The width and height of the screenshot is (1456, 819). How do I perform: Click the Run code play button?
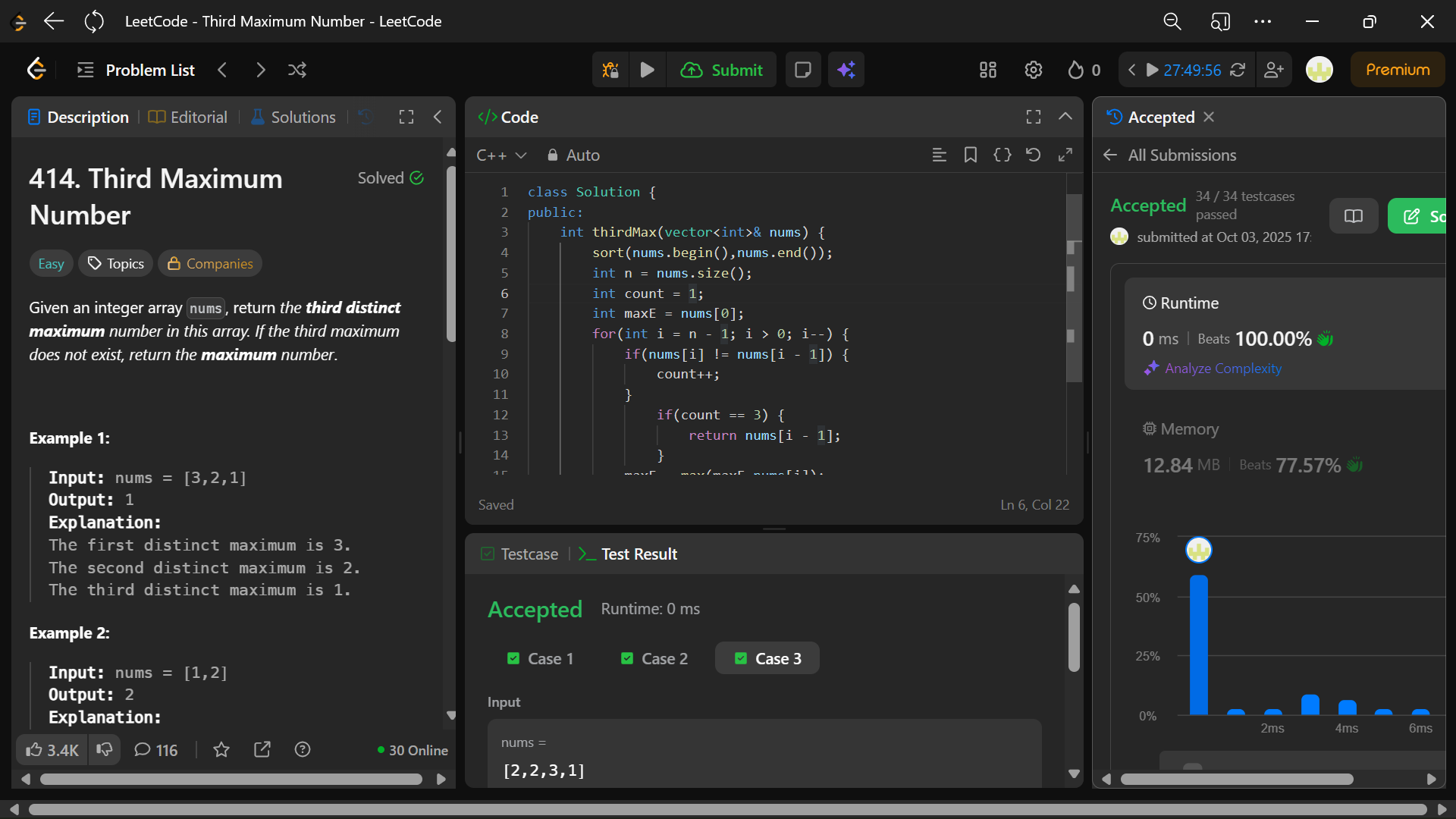coord(647,70)
